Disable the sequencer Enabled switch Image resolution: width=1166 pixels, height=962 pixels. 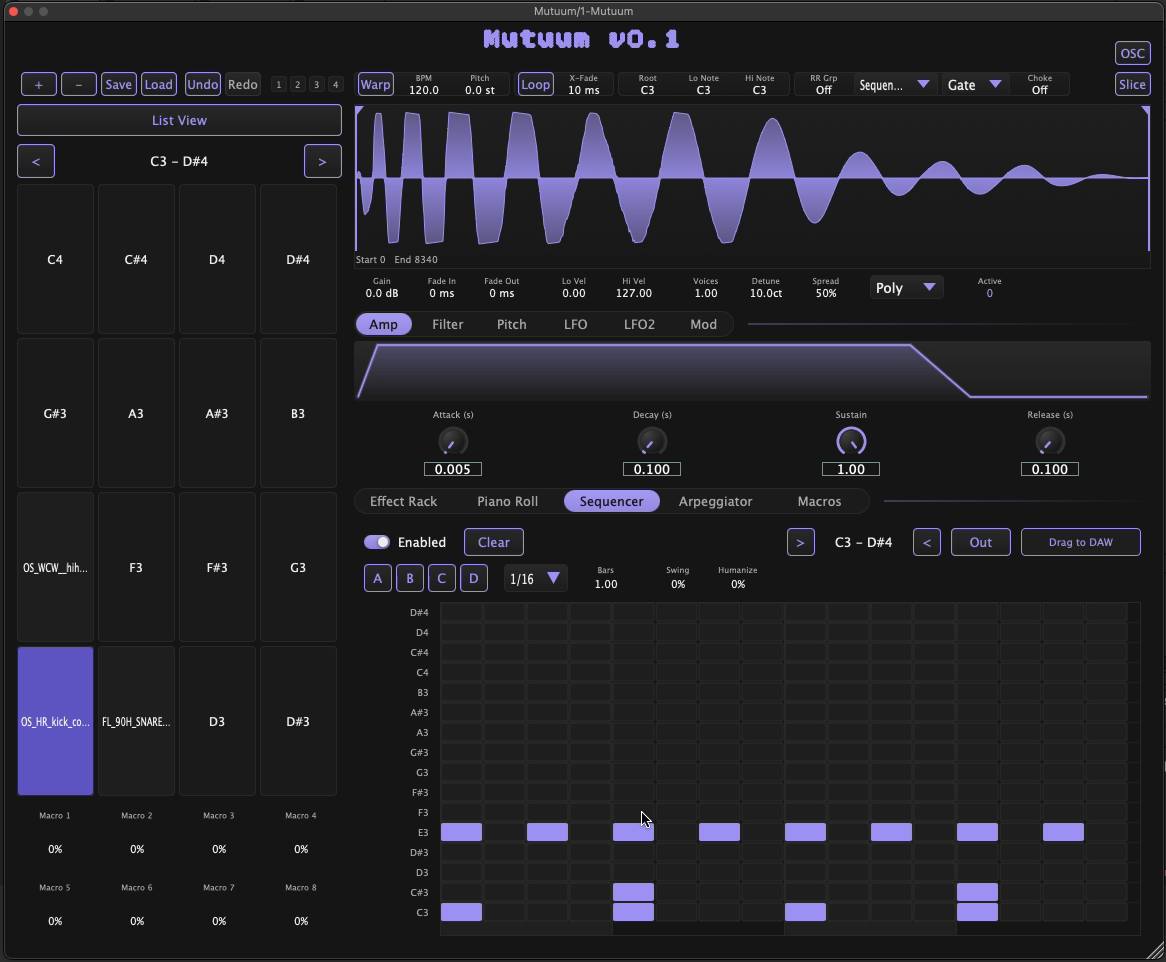click(x=377, y=542)
